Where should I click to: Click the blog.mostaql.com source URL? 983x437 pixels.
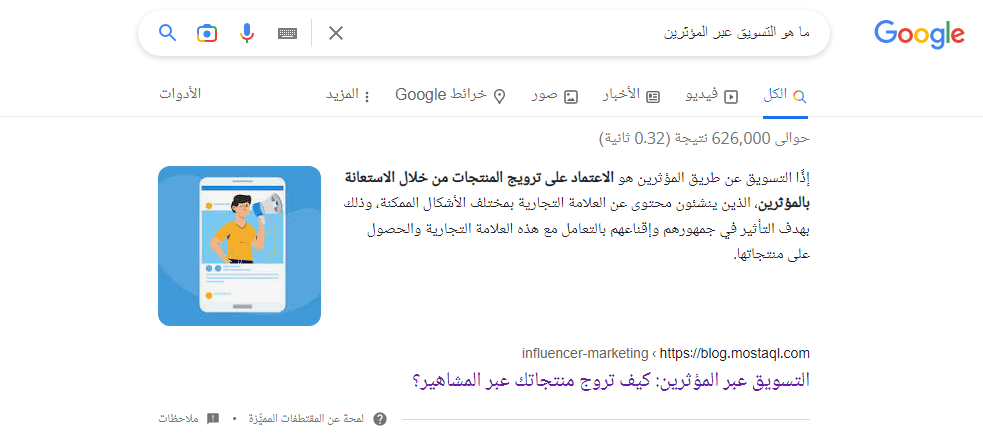(x=735, y=353)
